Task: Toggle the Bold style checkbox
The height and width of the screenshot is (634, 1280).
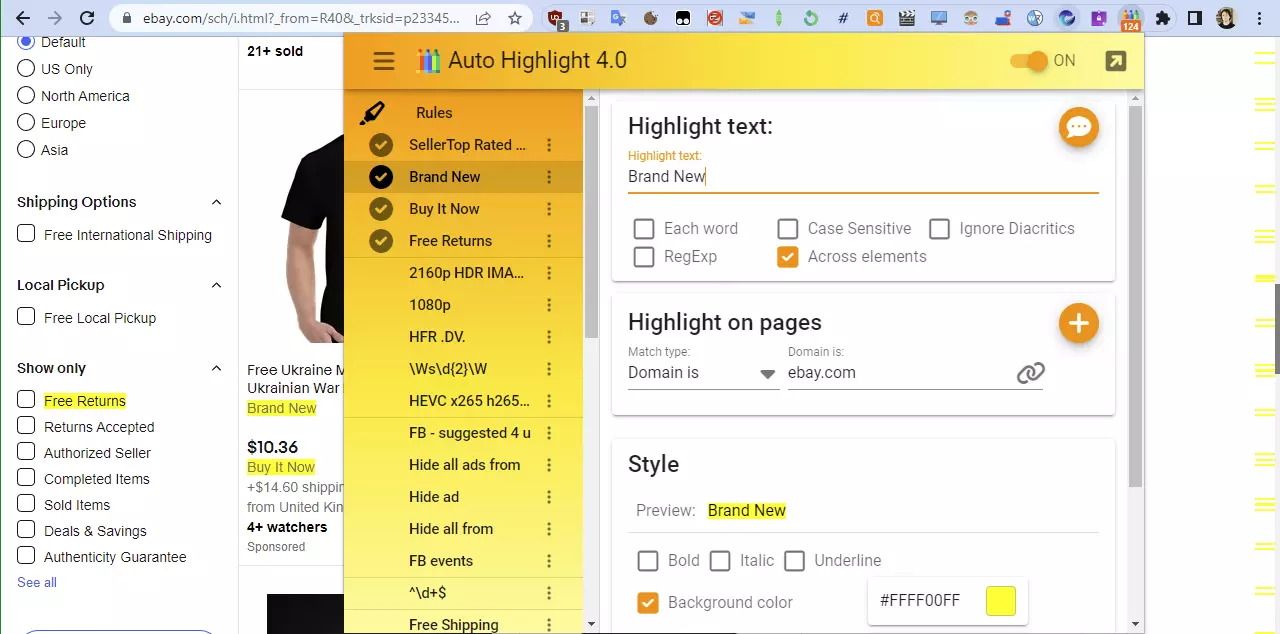Action: point(648,561)
